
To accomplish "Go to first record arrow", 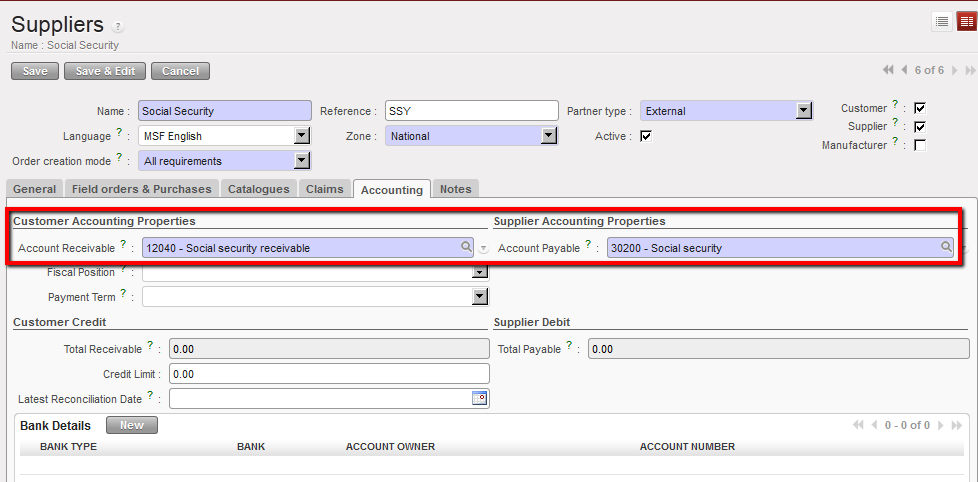I will (888, 70).
